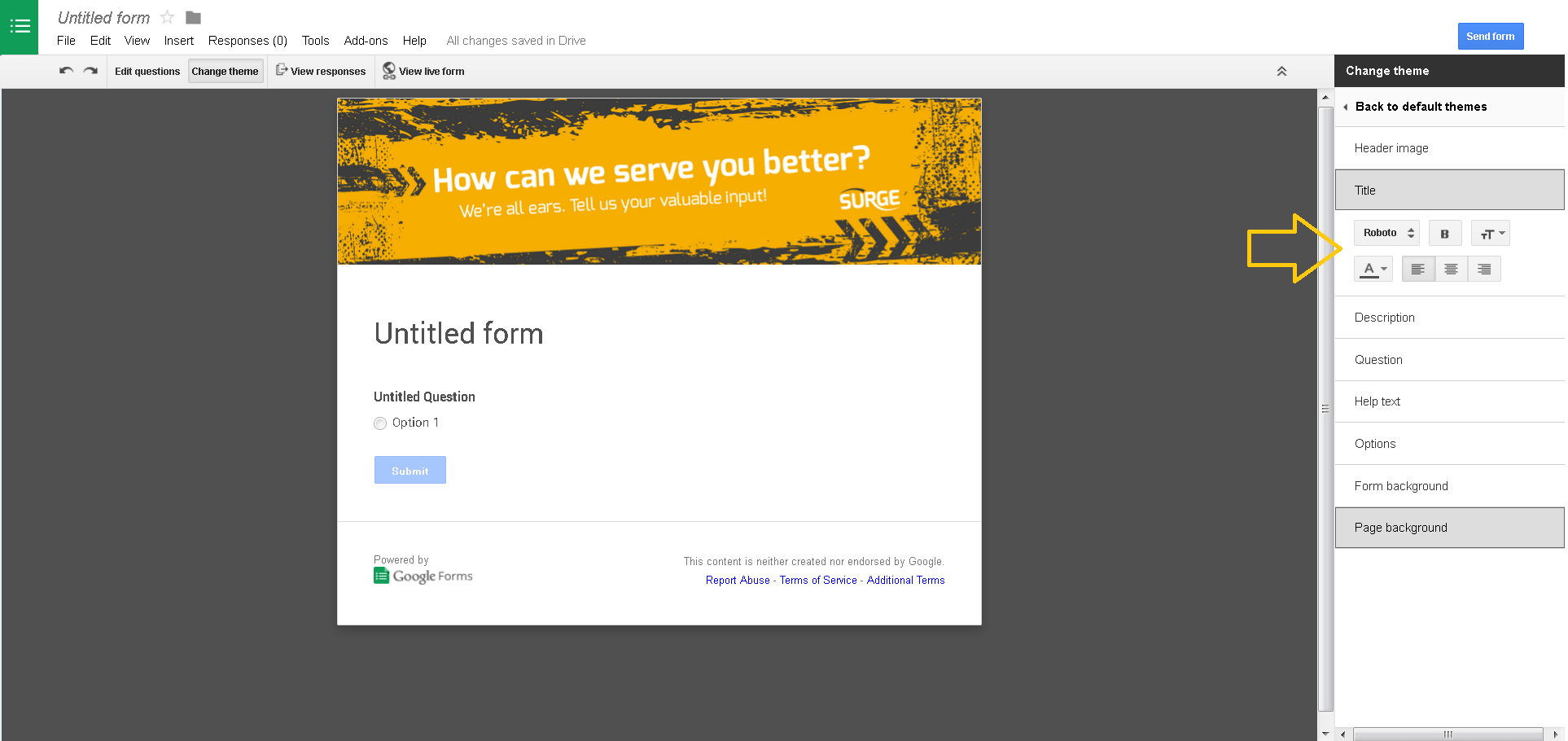This screenshot has height=741, width=1568.
Task: Align title text left
Action: 1418,269
